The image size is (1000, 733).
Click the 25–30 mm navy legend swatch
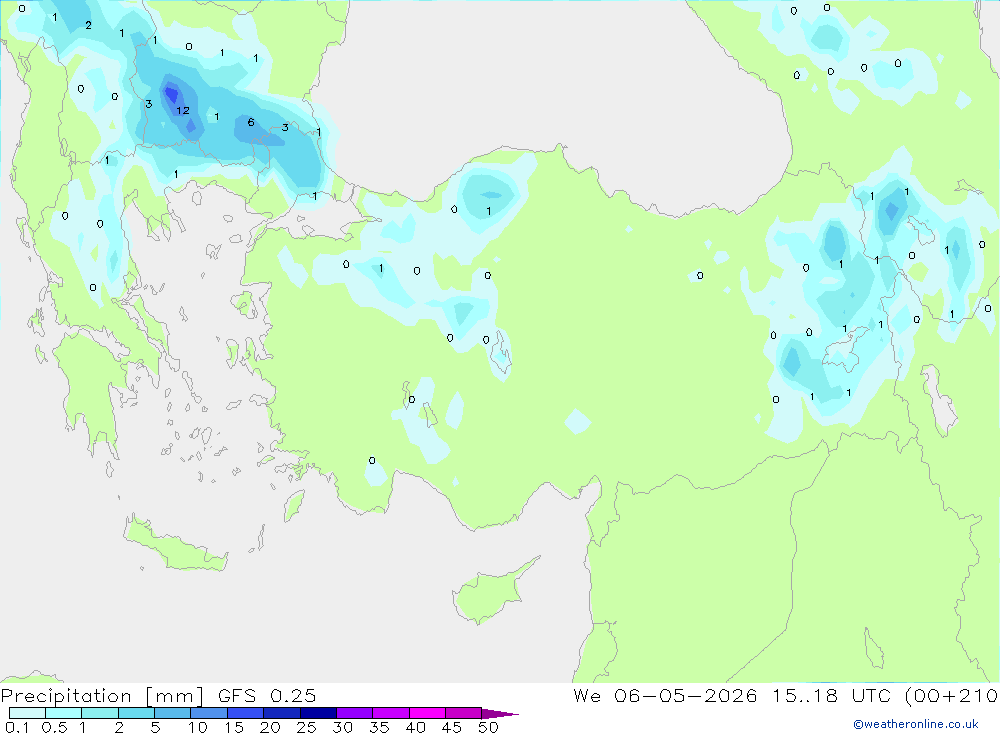tap(318, 713)
